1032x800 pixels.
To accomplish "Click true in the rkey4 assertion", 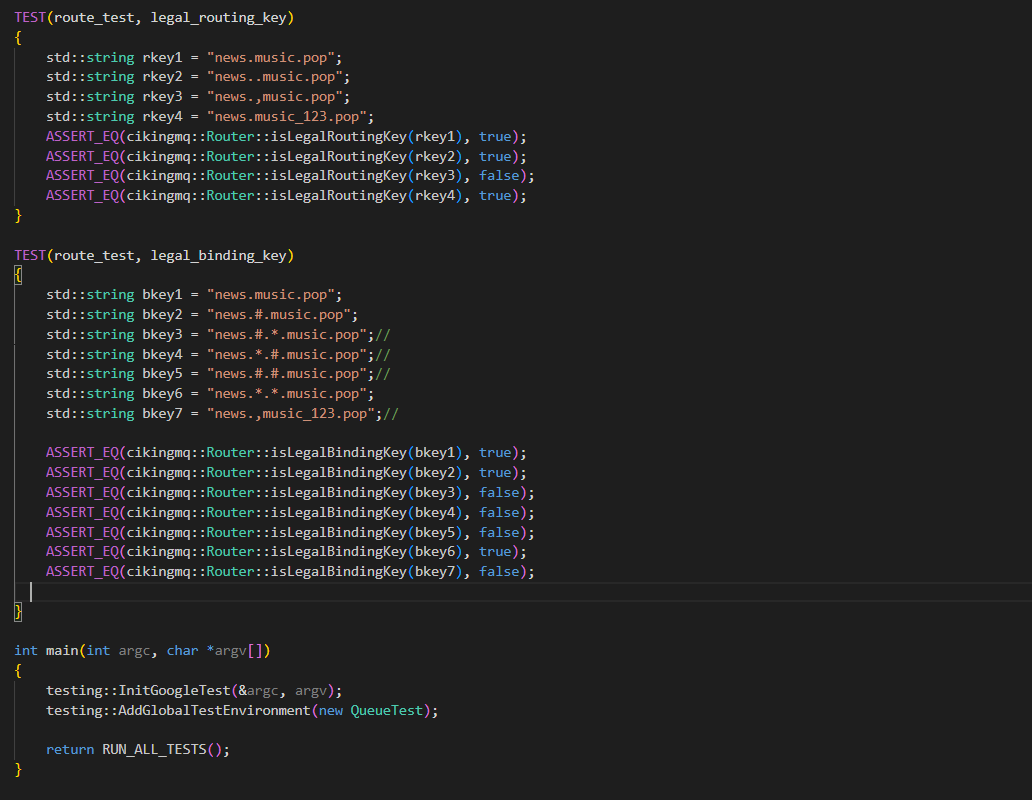I will tap(495, 195).
